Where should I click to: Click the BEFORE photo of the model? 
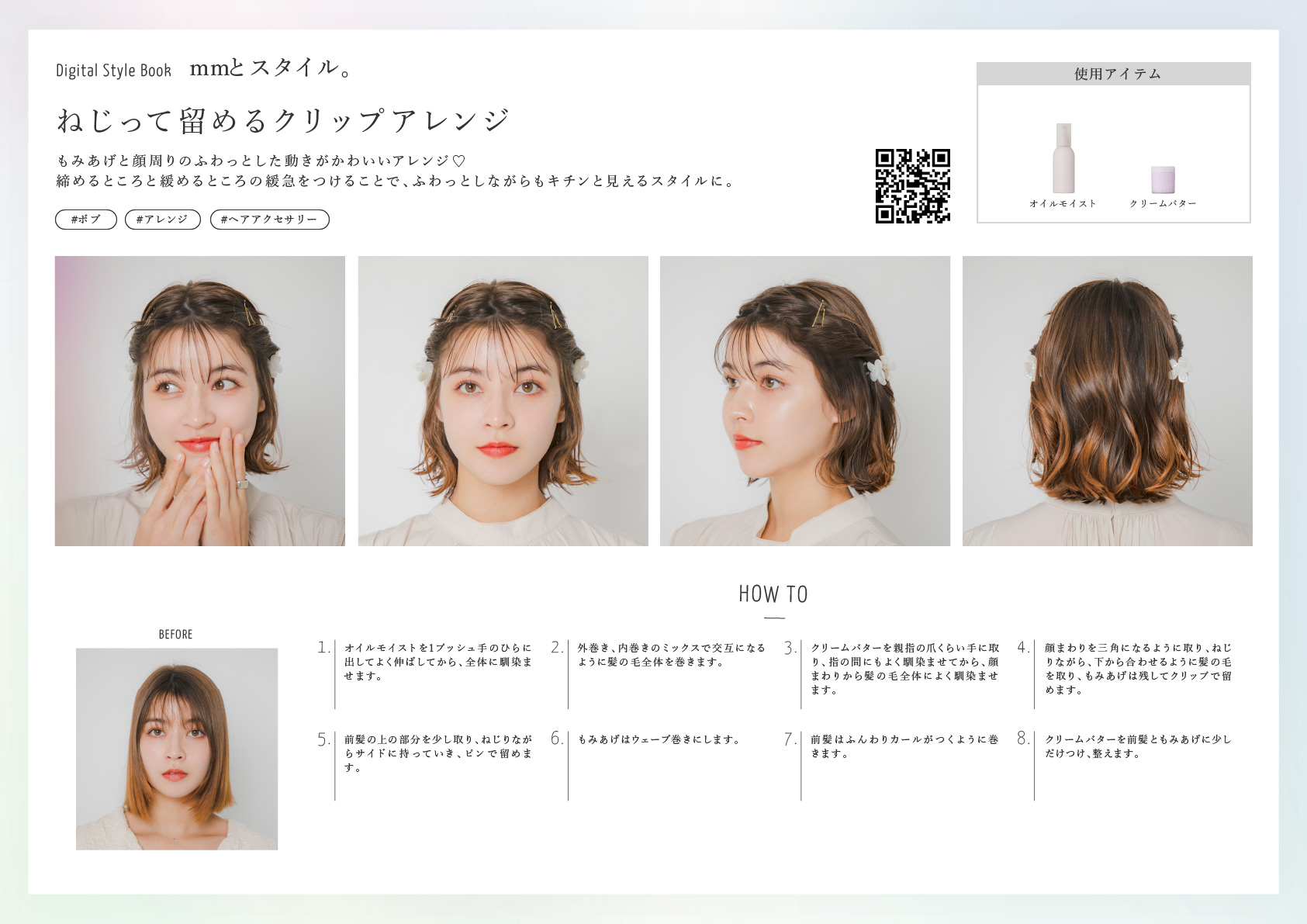click(177, 749)
